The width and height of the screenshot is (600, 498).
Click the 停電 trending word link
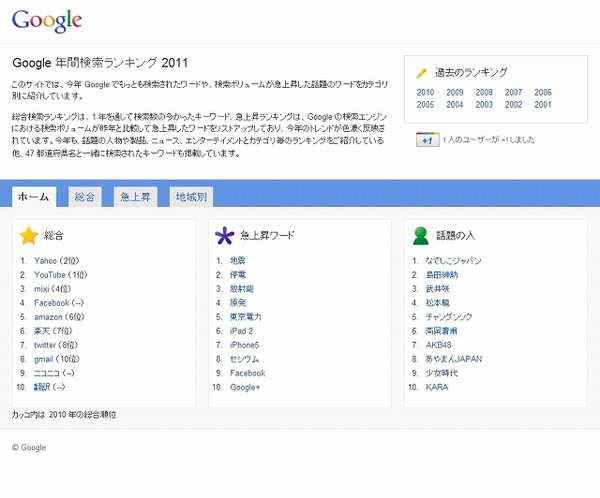click(x=238, y=275)
